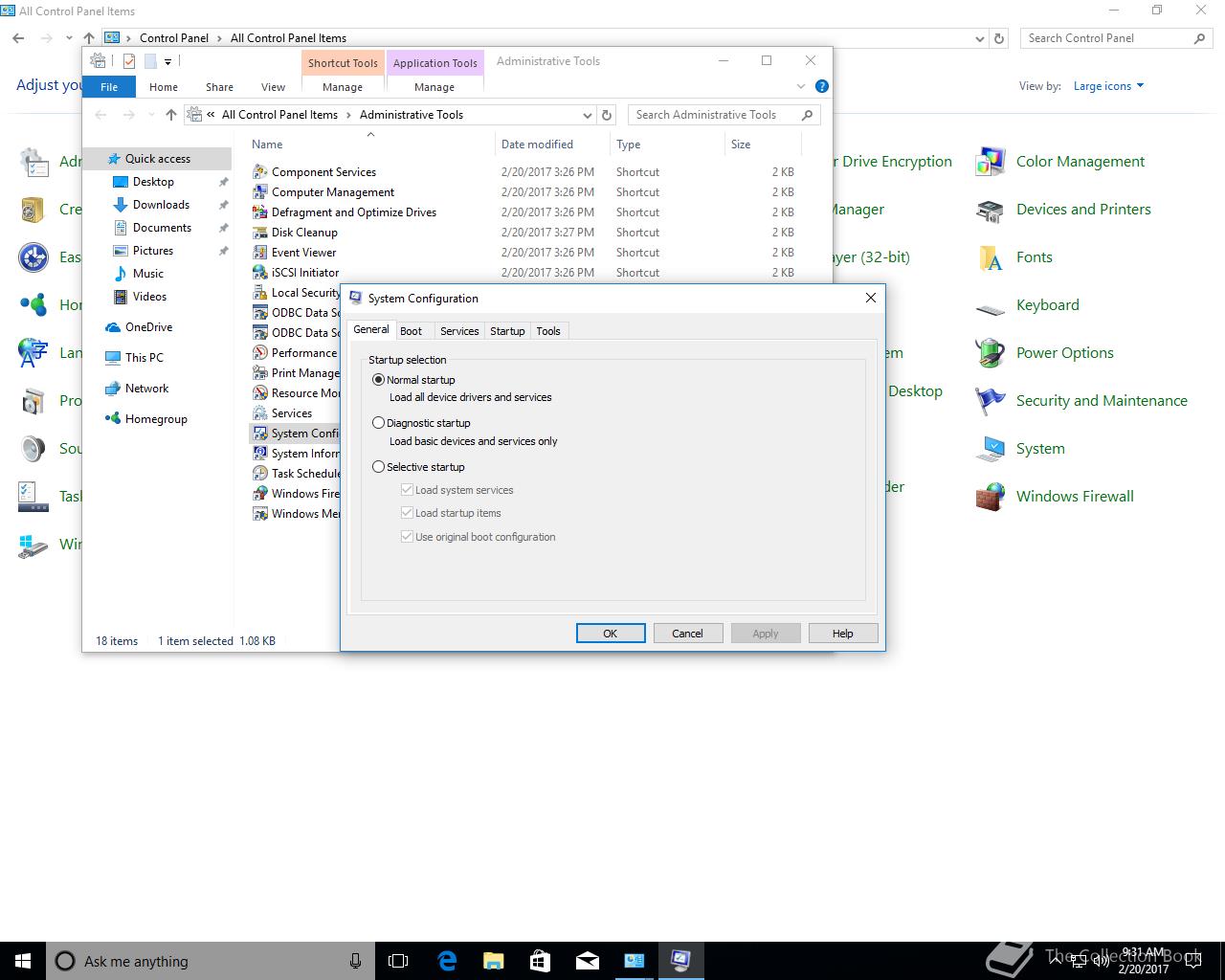Switch to the Startup tab
Screen dimensions: 1225x980
[507, 331]
